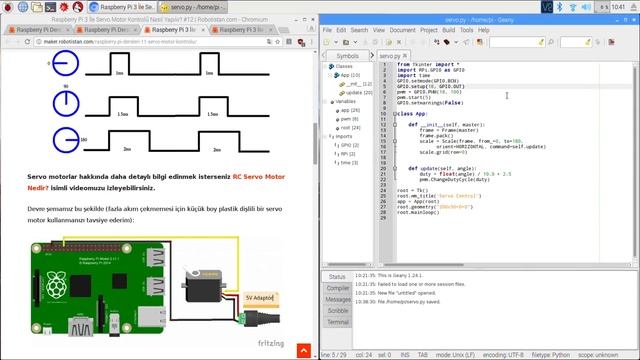Collapse the App [10] class node
Viewport: 640px width, 360px height.
click(x=330, y=75)
